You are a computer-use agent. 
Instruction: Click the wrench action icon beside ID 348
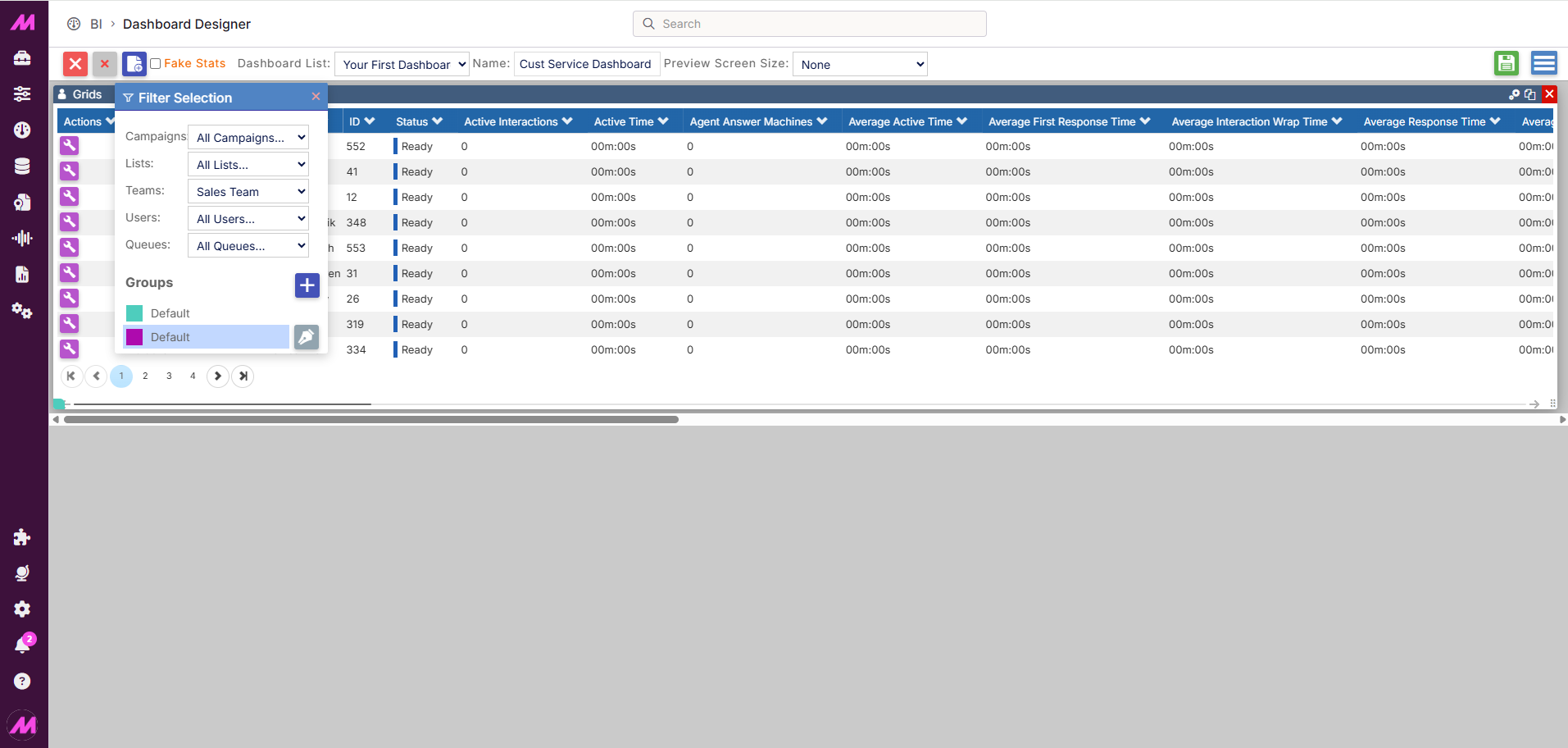pos(70,222)
